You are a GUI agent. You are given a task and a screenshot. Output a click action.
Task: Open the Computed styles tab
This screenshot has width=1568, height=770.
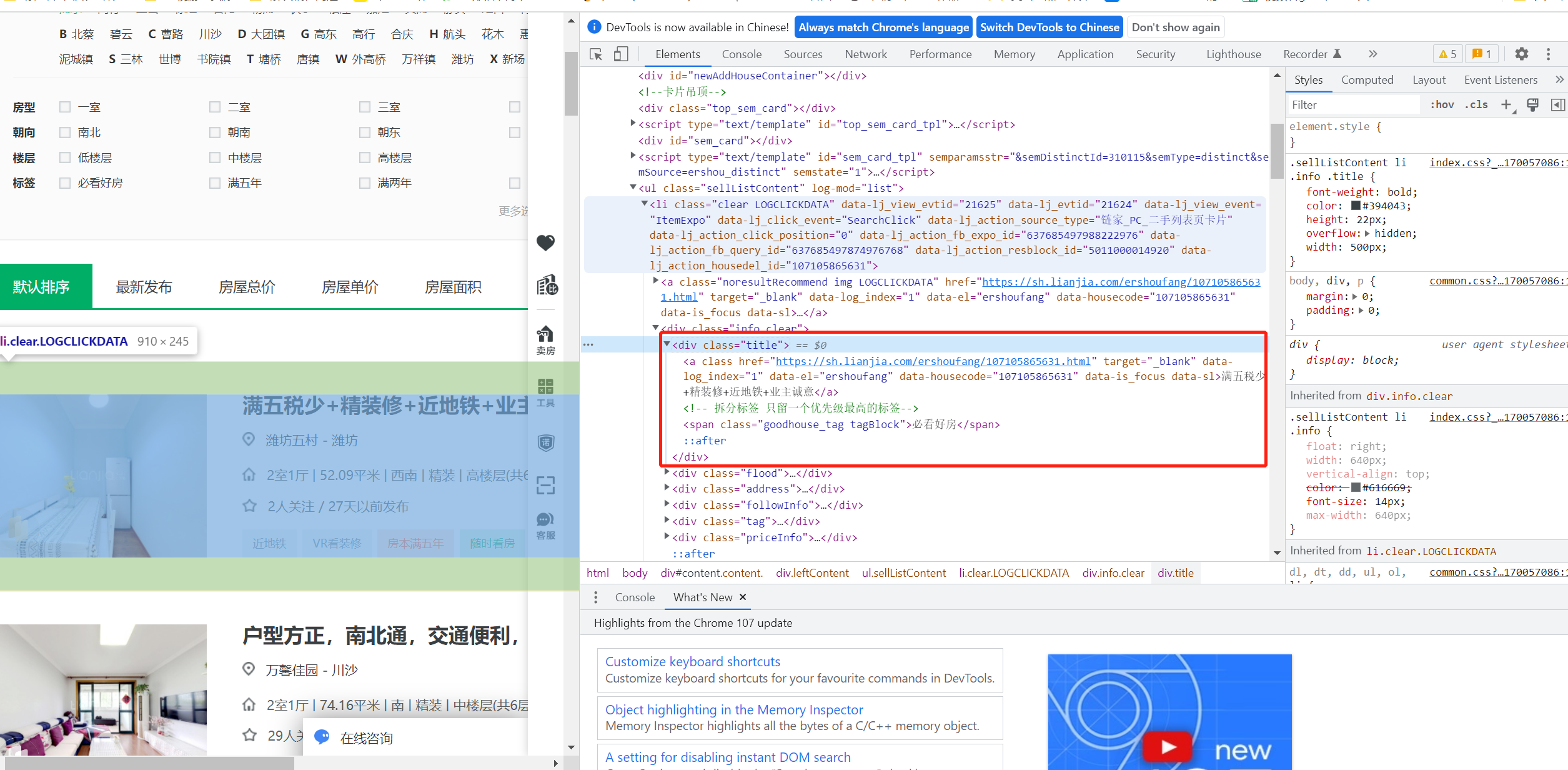[1367, 80]
